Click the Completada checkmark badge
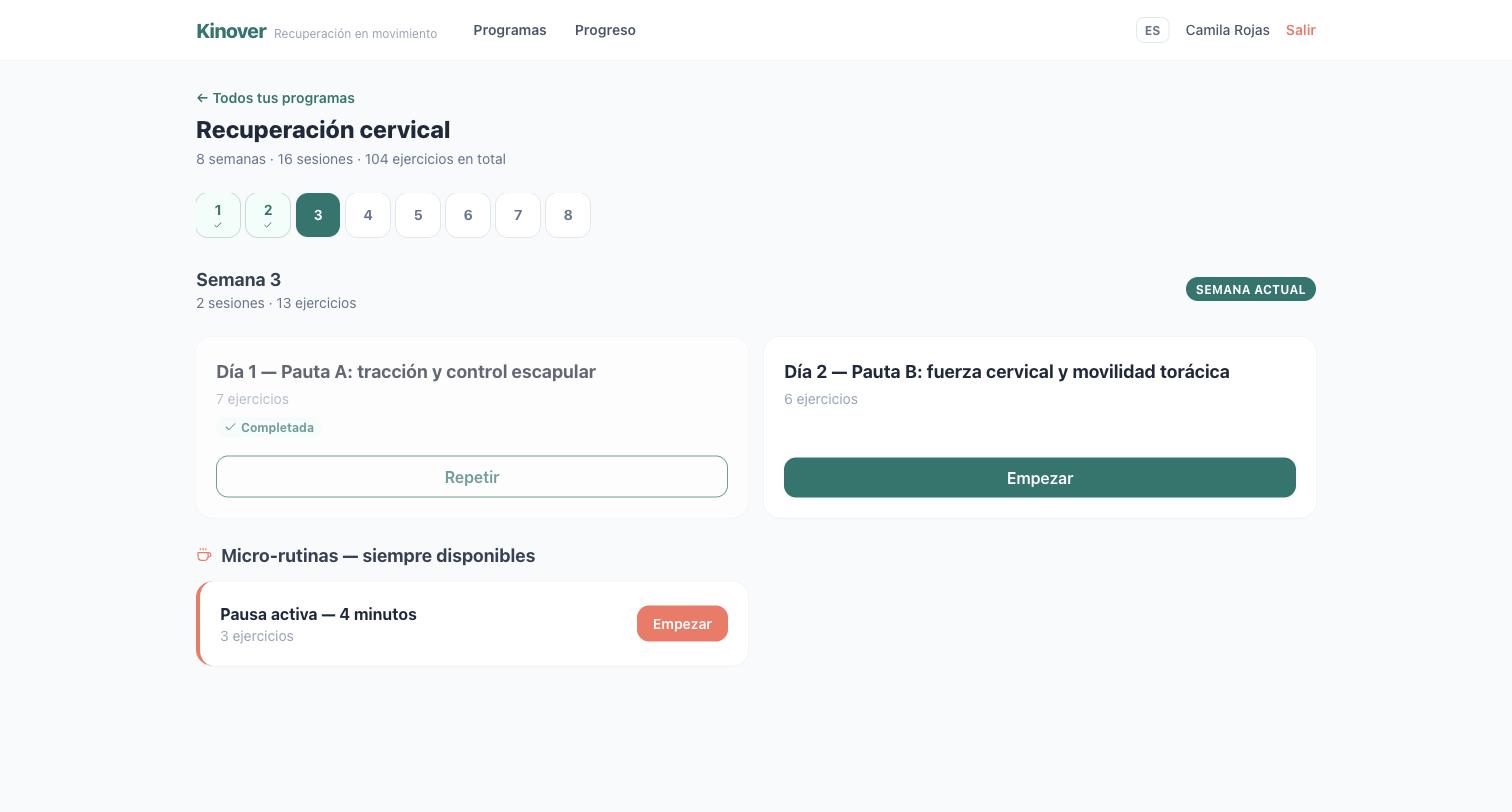 pos(269,427)
